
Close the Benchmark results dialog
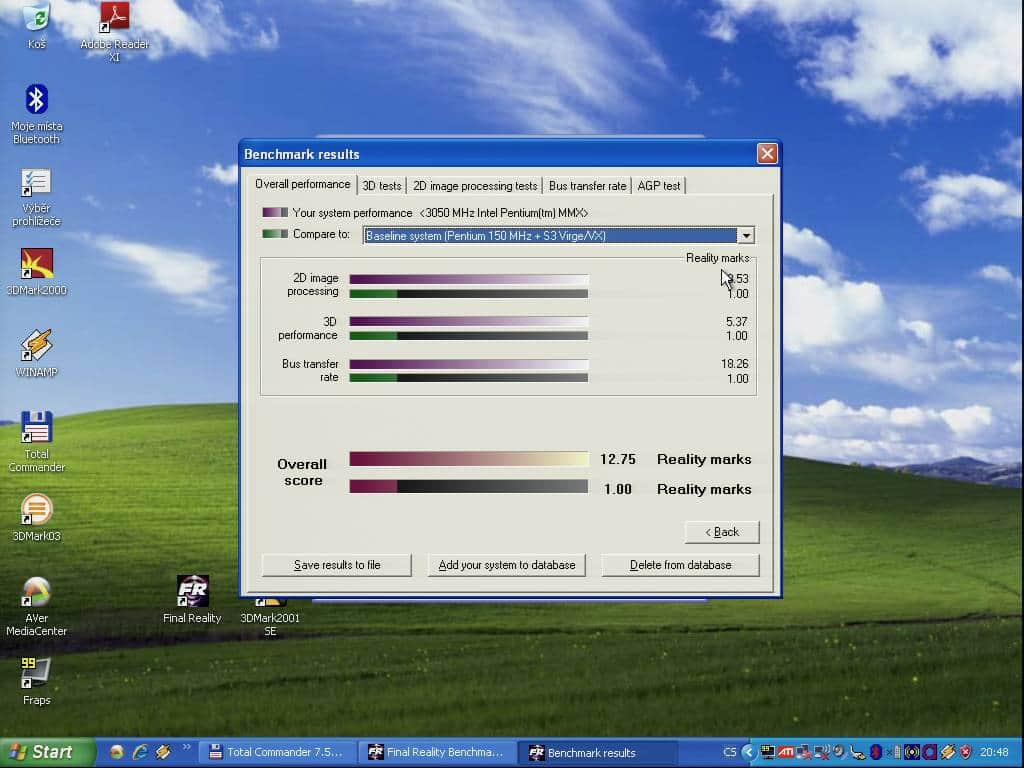coord(767,153)
